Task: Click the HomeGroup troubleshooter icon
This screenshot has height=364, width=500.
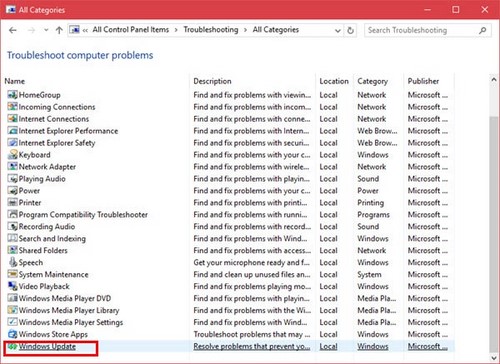Action: click(x=12, y=95)
